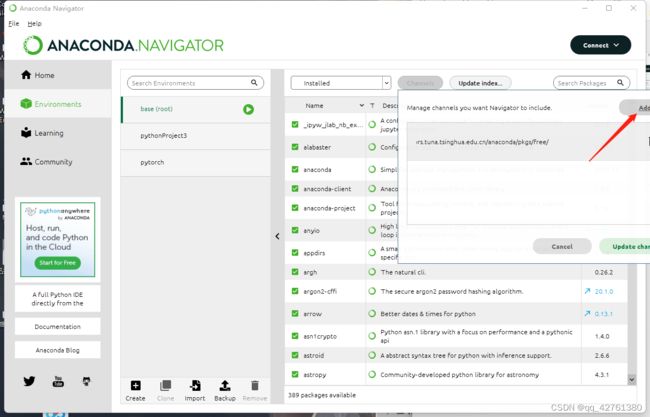Click the Clone environment icon
Viewport: 650px width, 417px height.
point(165,386)
